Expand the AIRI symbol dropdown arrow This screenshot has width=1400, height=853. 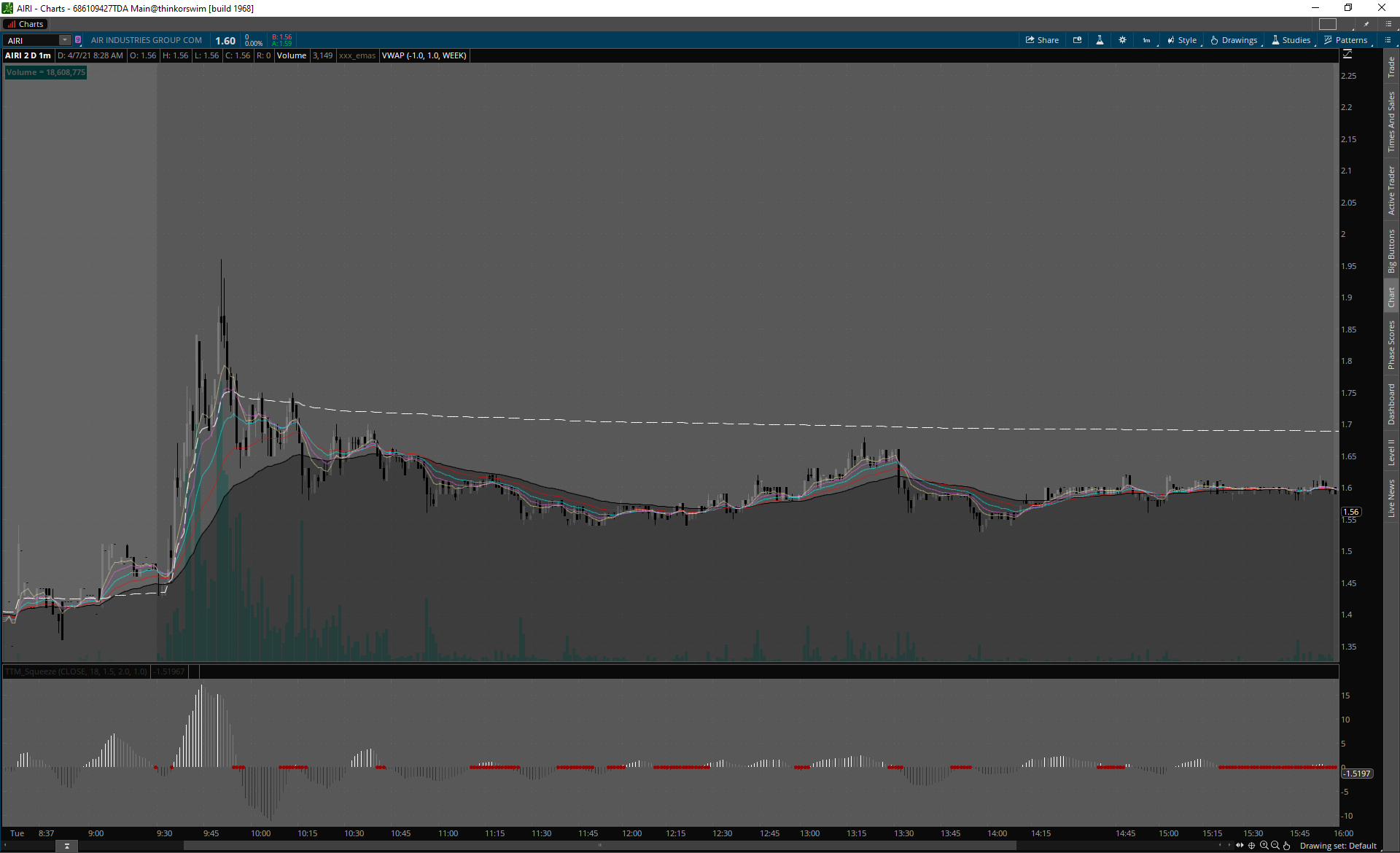click(65, 40)
